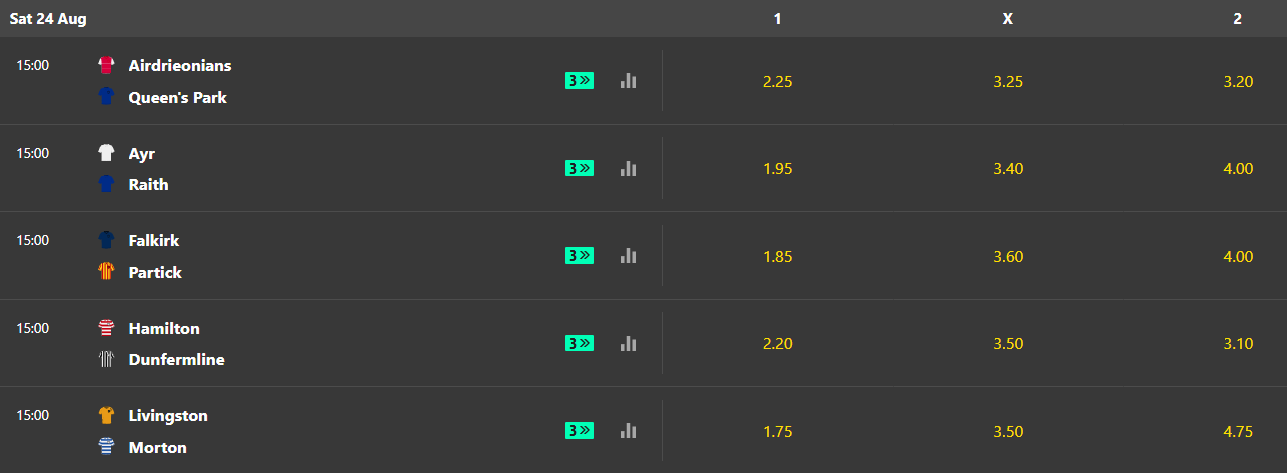The height and width of the screenshot is (473, 1287).
Task: Open stats chart for Airdrieonians vs Queen's Park
Action: point(628,81)
